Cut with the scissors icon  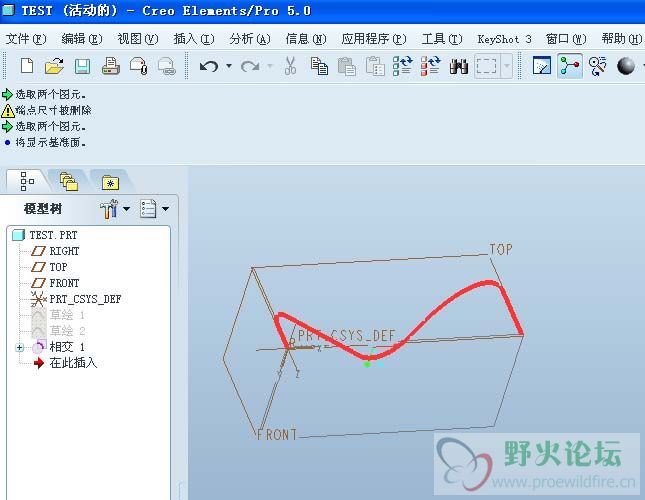pyautogui.click(x=290, y=66)
